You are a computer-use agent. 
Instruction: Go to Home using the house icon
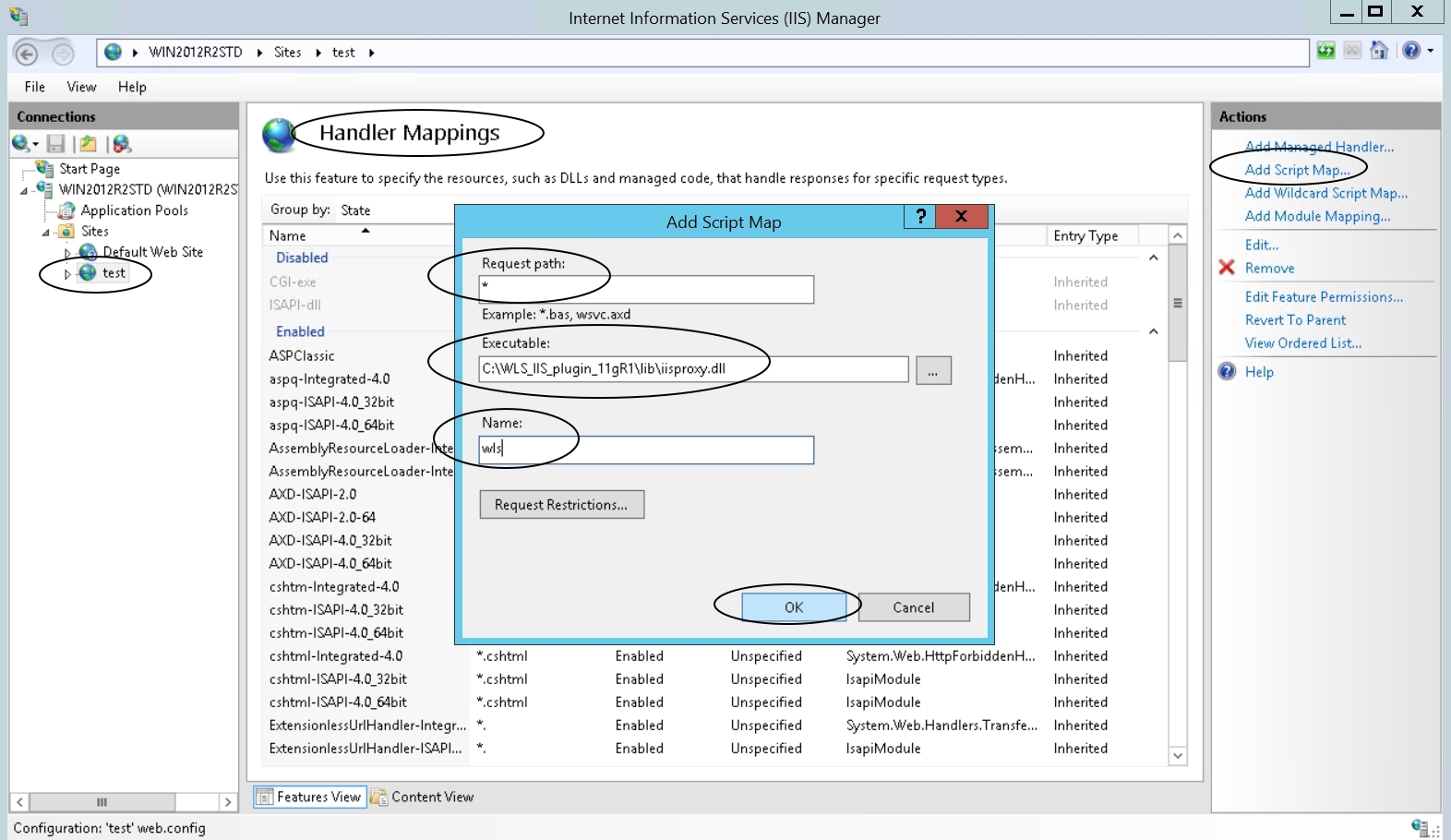coord(1379,52)
